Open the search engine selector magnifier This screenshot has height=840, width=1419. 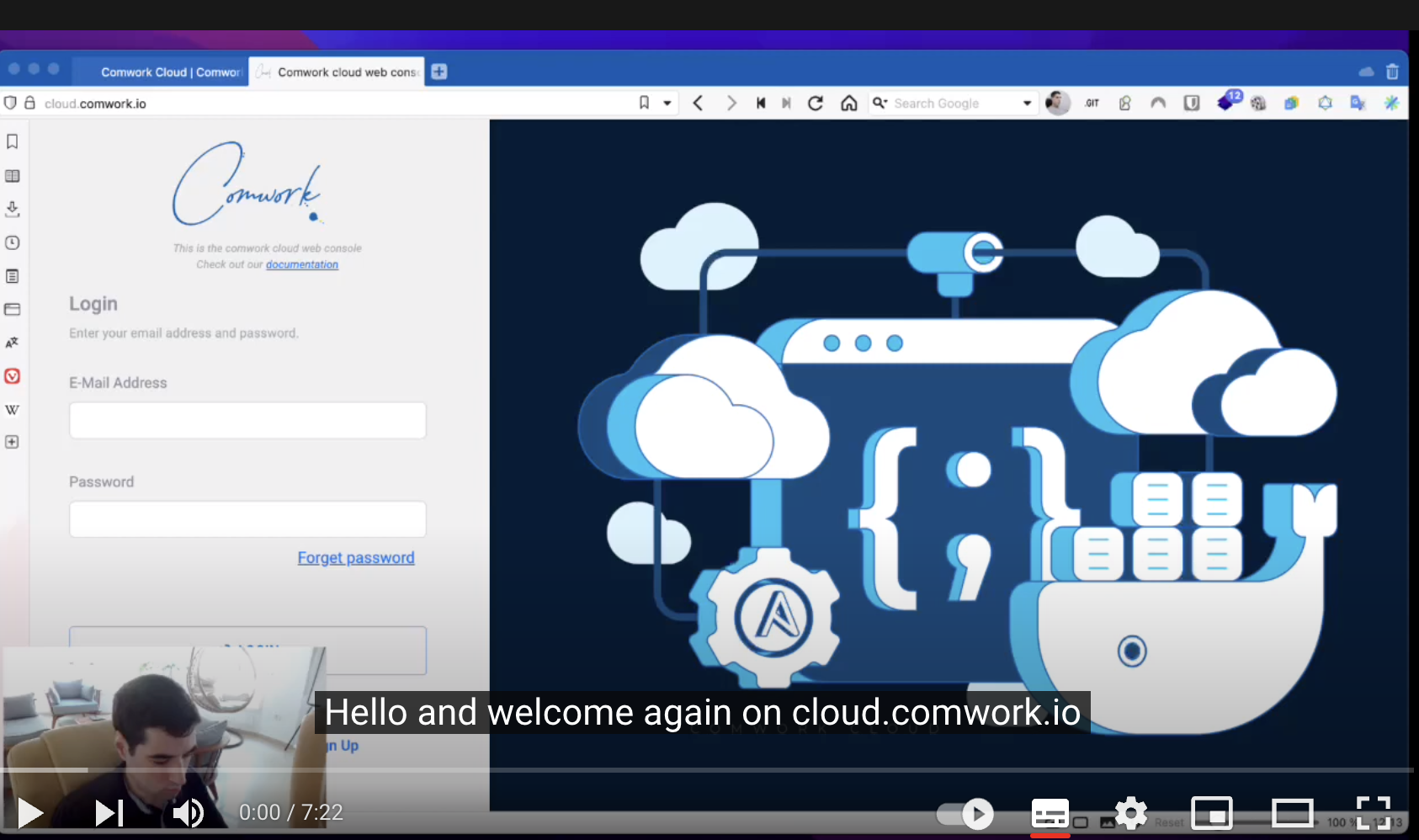pos(880,103)
